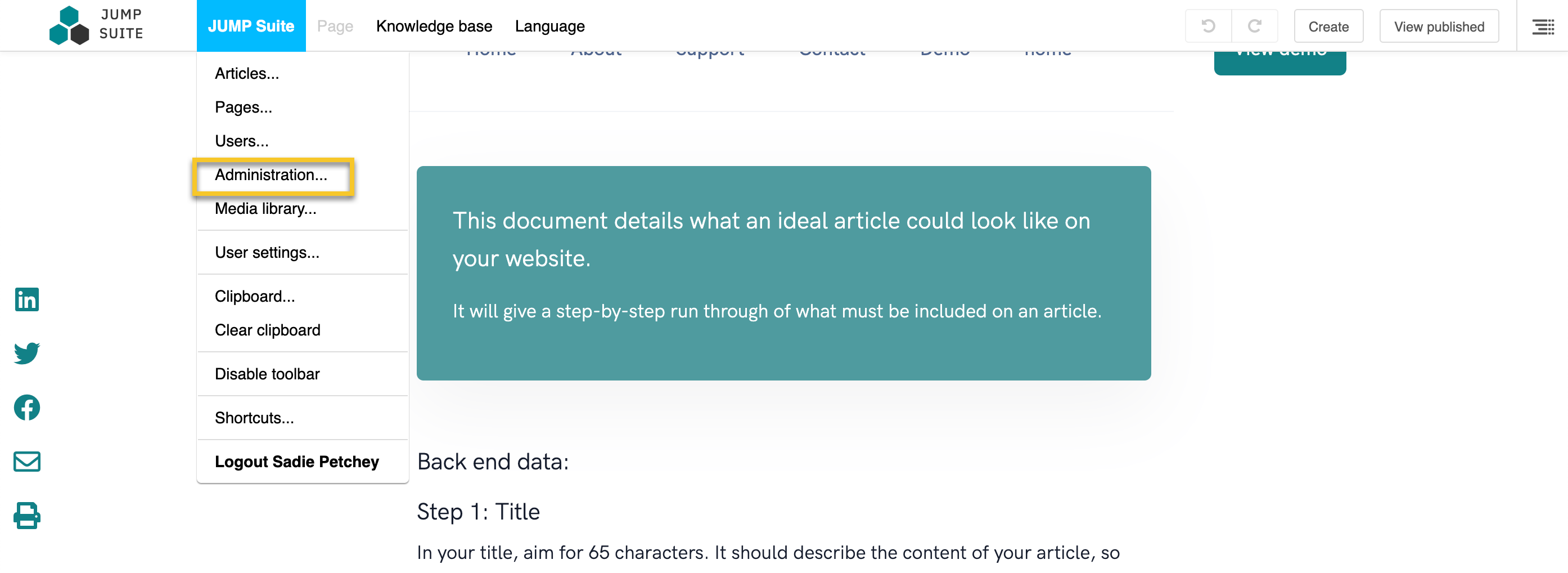Click the teal intro document summary box
This screenshot has width=1568, height=573.
click(x=783, y=273)
